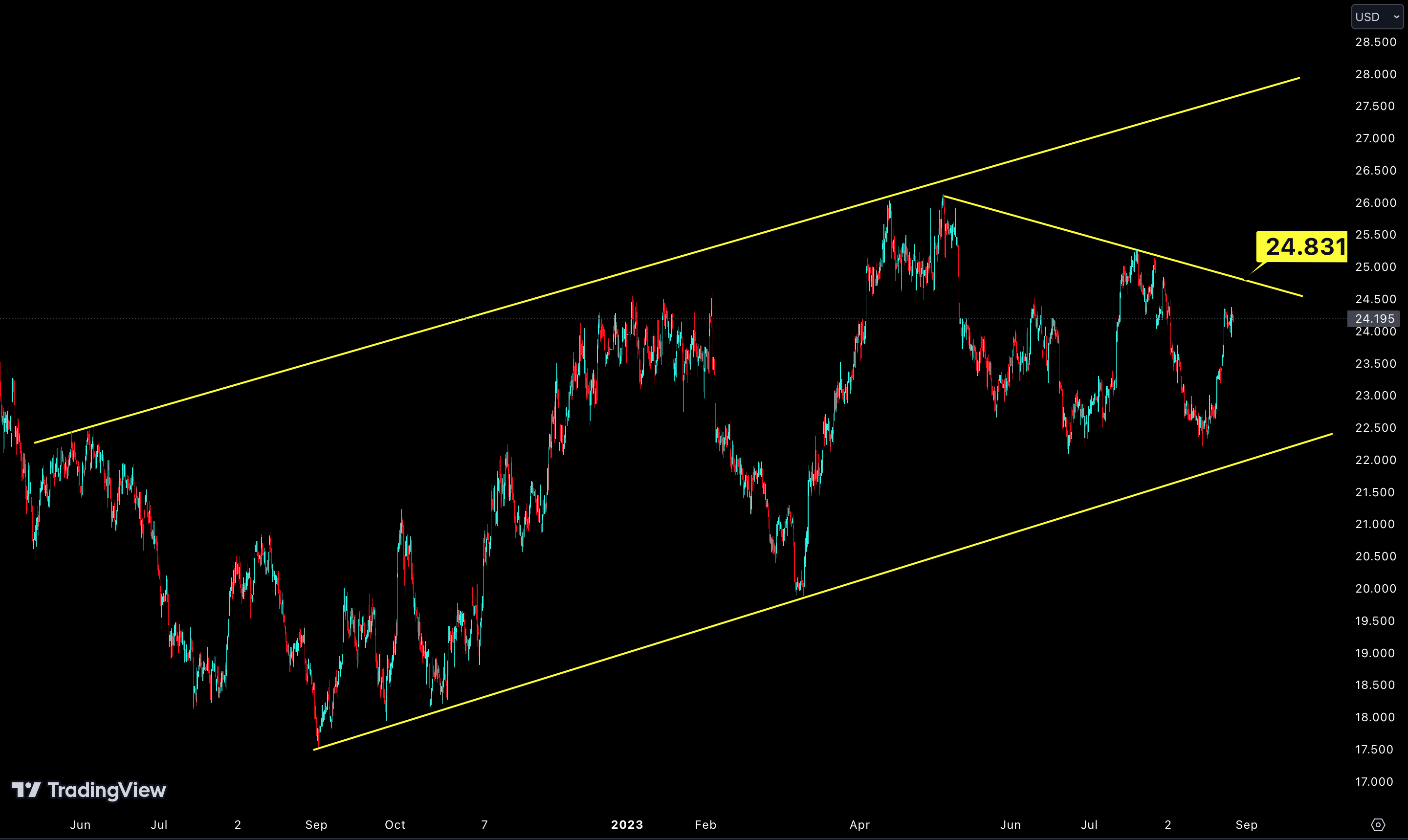Click the USD dropdown chevron arrow
Image resolution: width=1408 pixels, height=840 pixels.
coord(1396,17)
